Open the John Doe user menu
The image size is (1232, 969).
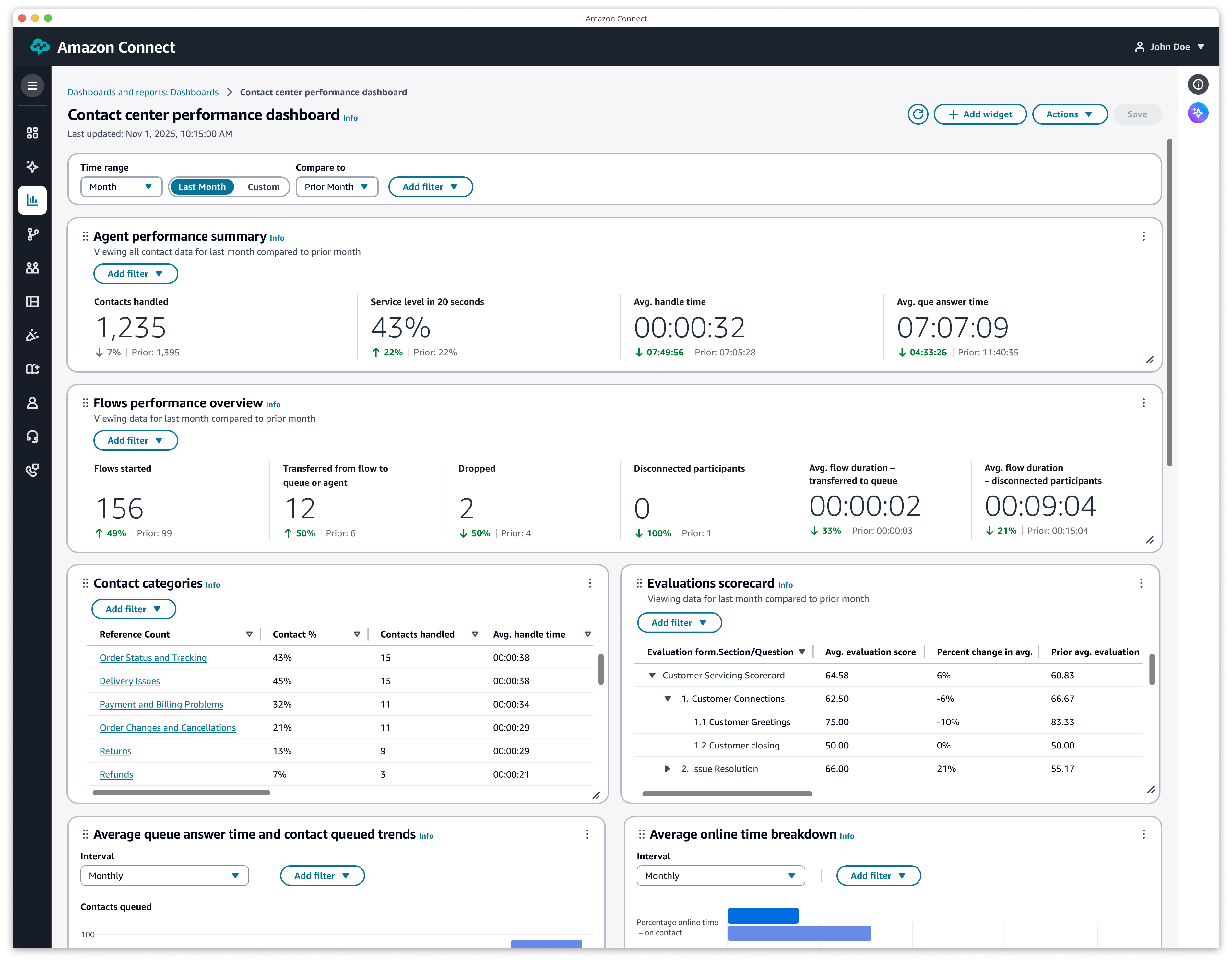click(x=1169, y=47)
